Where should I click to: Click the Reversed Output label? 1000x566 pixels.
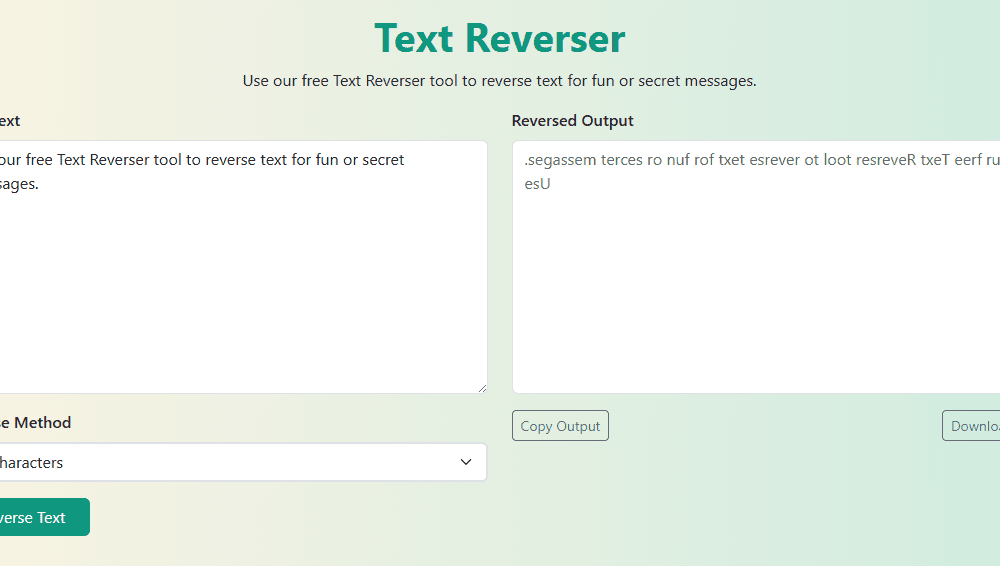(x=572, y=121)
